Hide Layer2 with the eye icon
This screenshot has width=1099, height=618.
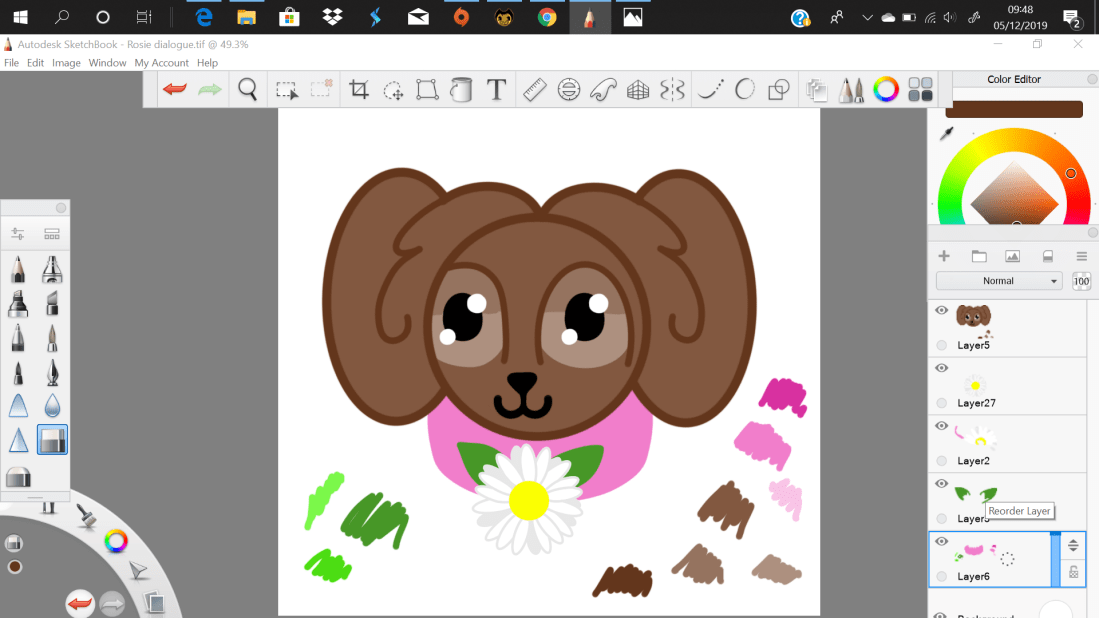[941, 426]
